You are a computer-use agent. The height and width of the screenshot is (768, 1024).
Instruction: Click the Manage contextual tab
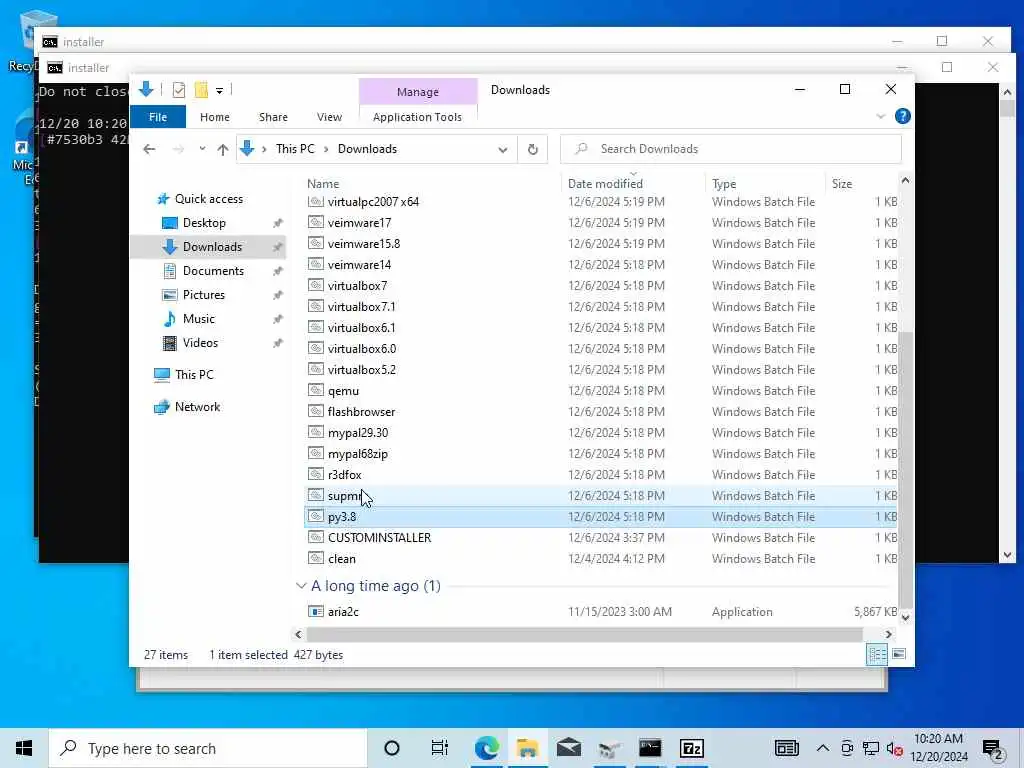(x=418, y=92)
